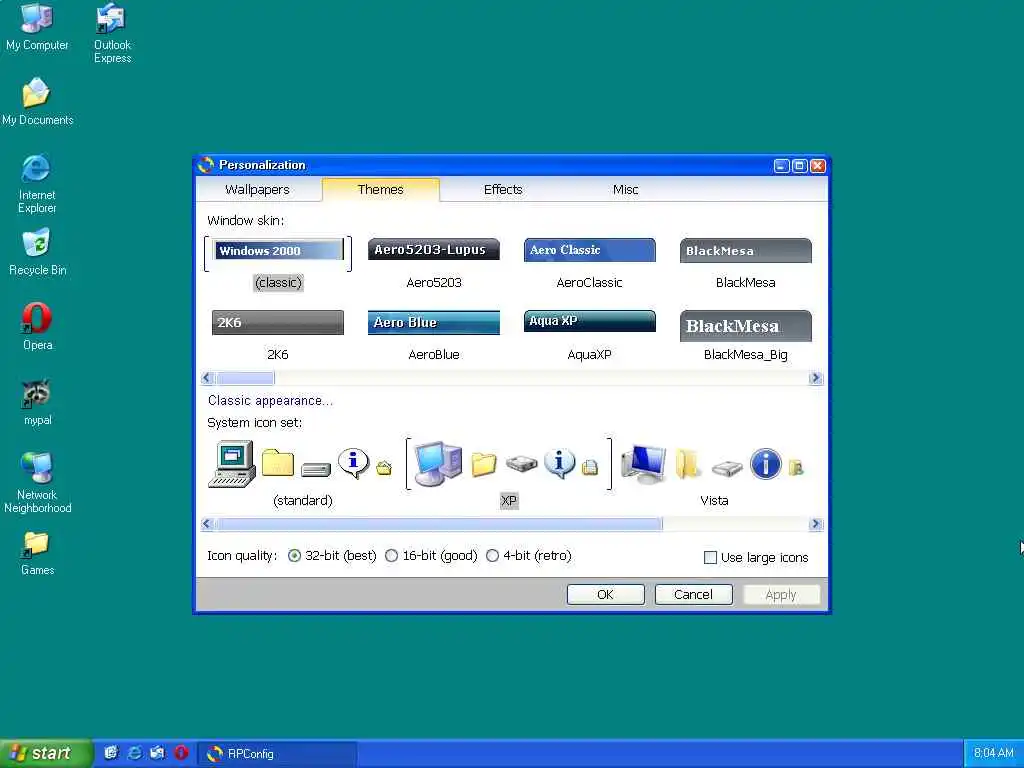Click the standard set yellow folder icon
The height and width of the screenshot is (768, 1024).
(278, 463)
